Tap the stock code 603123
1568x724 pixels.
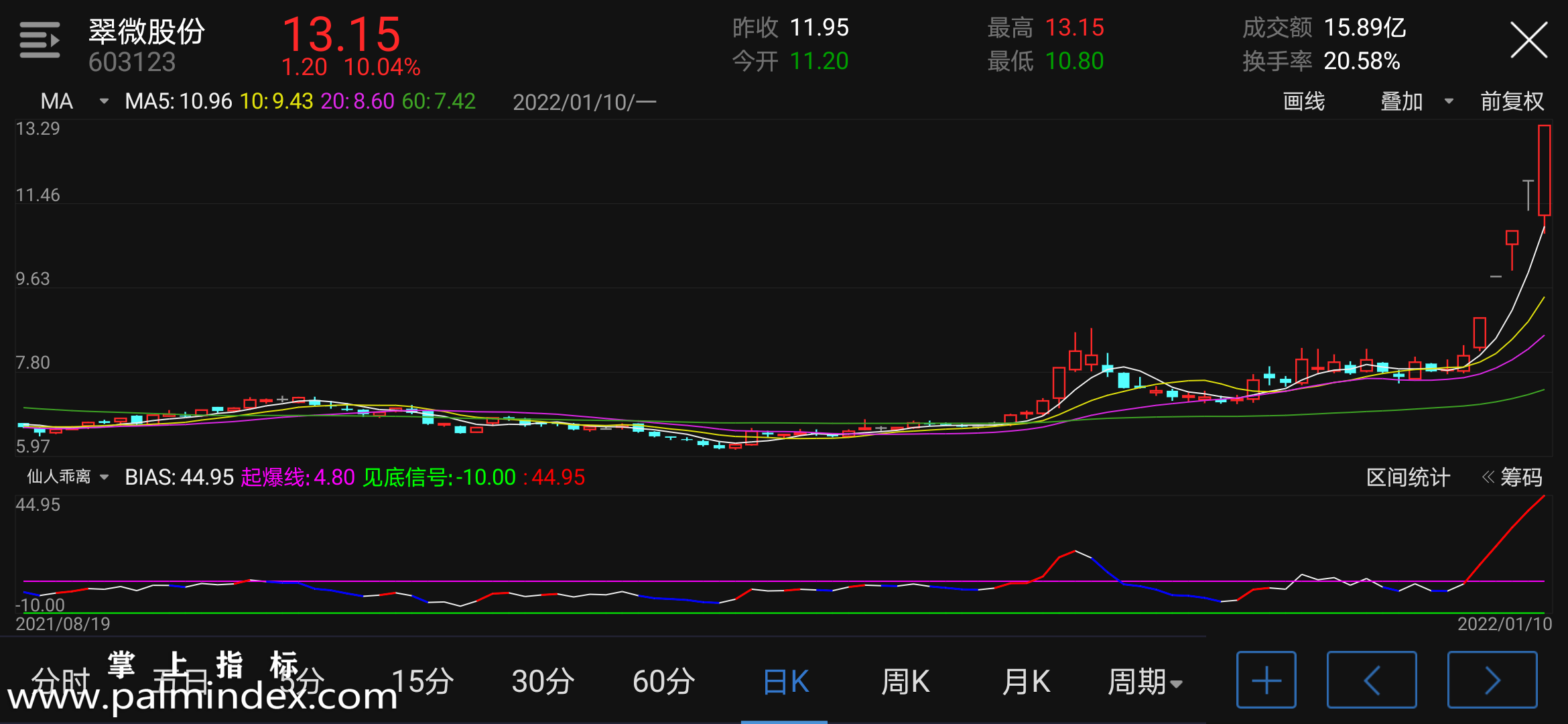[132, 62]
